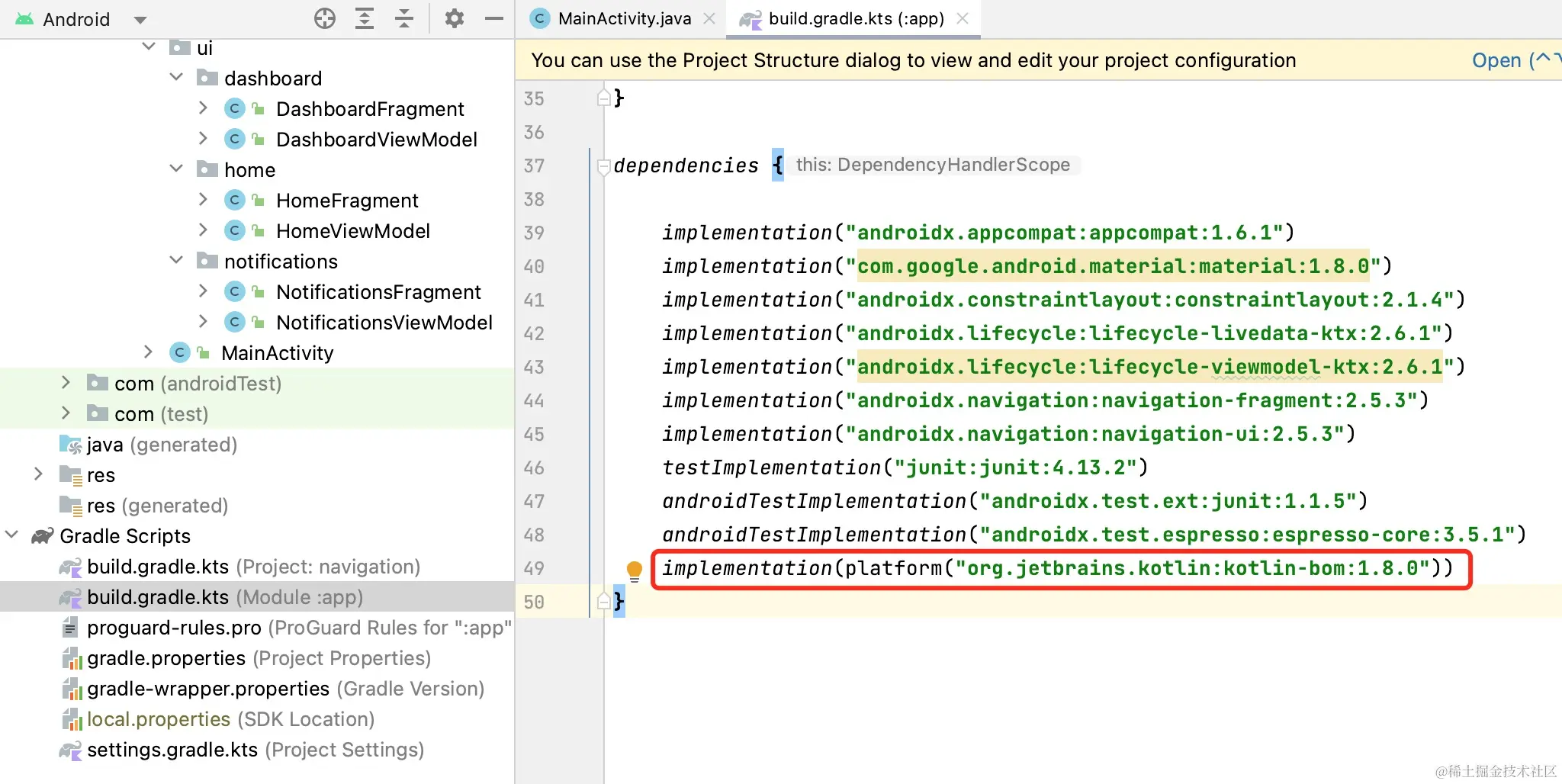Viewport: 1562px width, 784px height.
Task: Click the Collapse All icon in project toolbar
Action: pos(404,18)
